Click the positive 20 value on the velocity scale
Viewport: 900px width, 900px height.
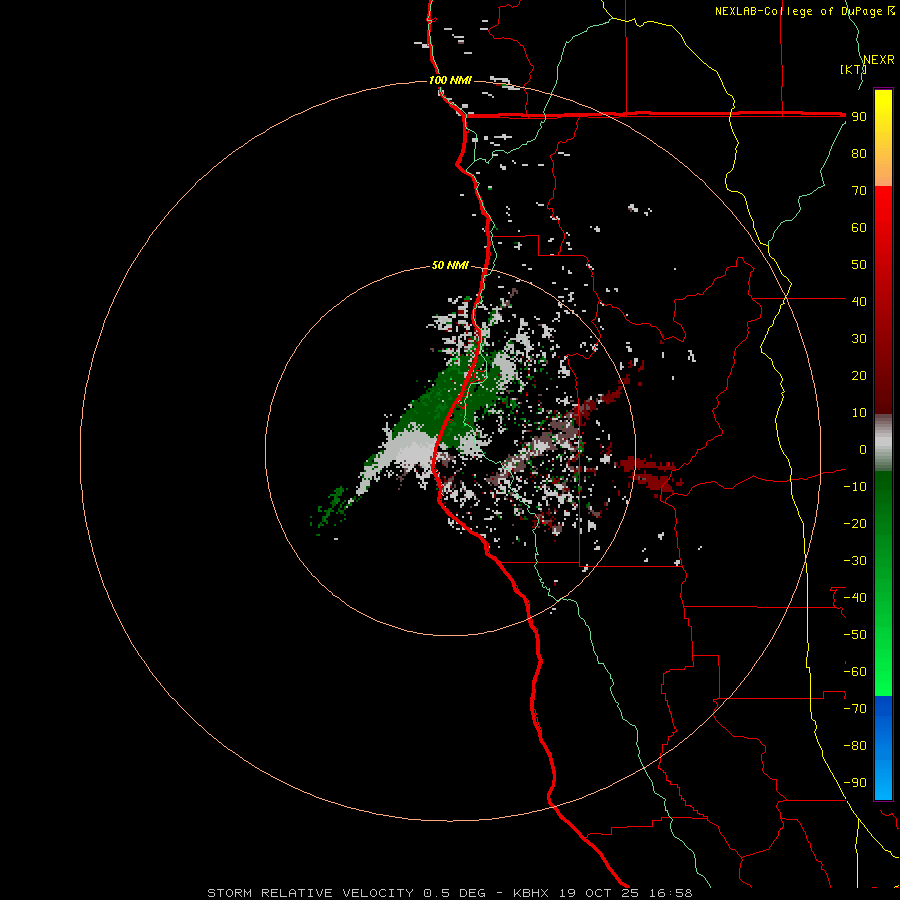859,375
